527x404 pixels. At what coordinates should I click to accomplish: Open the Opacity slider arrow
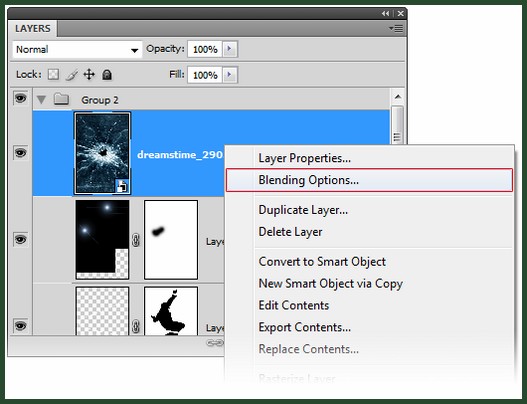pos(230,49)
